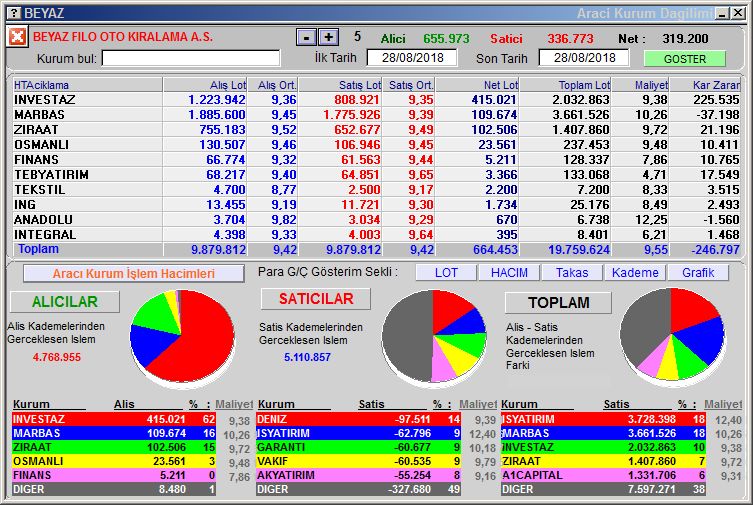The width and height of the screenshot is (753, 505).
Task: Sort by HTAciklama column header
Action: coord(87,85)
